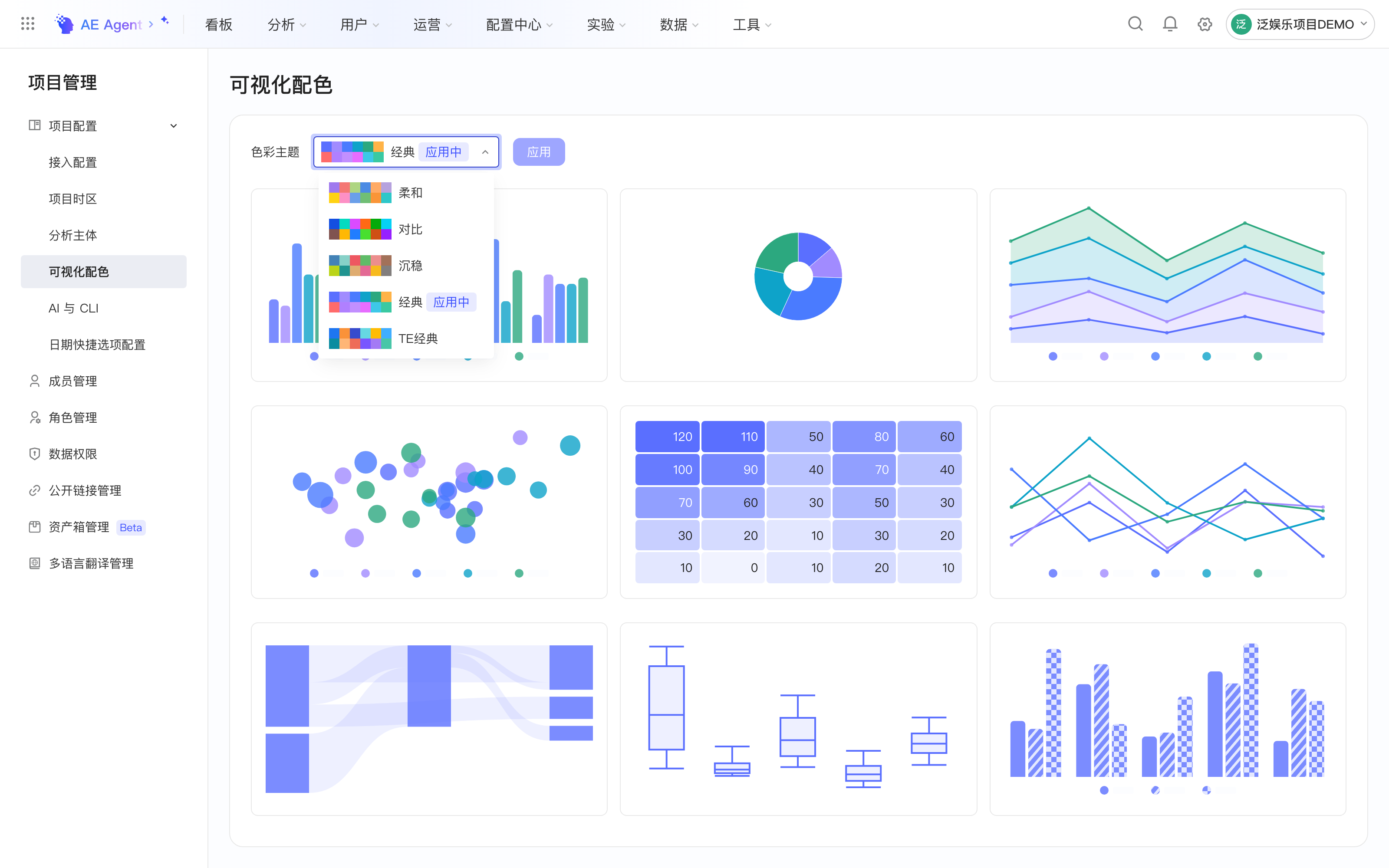
Task: Click the 成员管理 person icon
Action: point(34,381)
